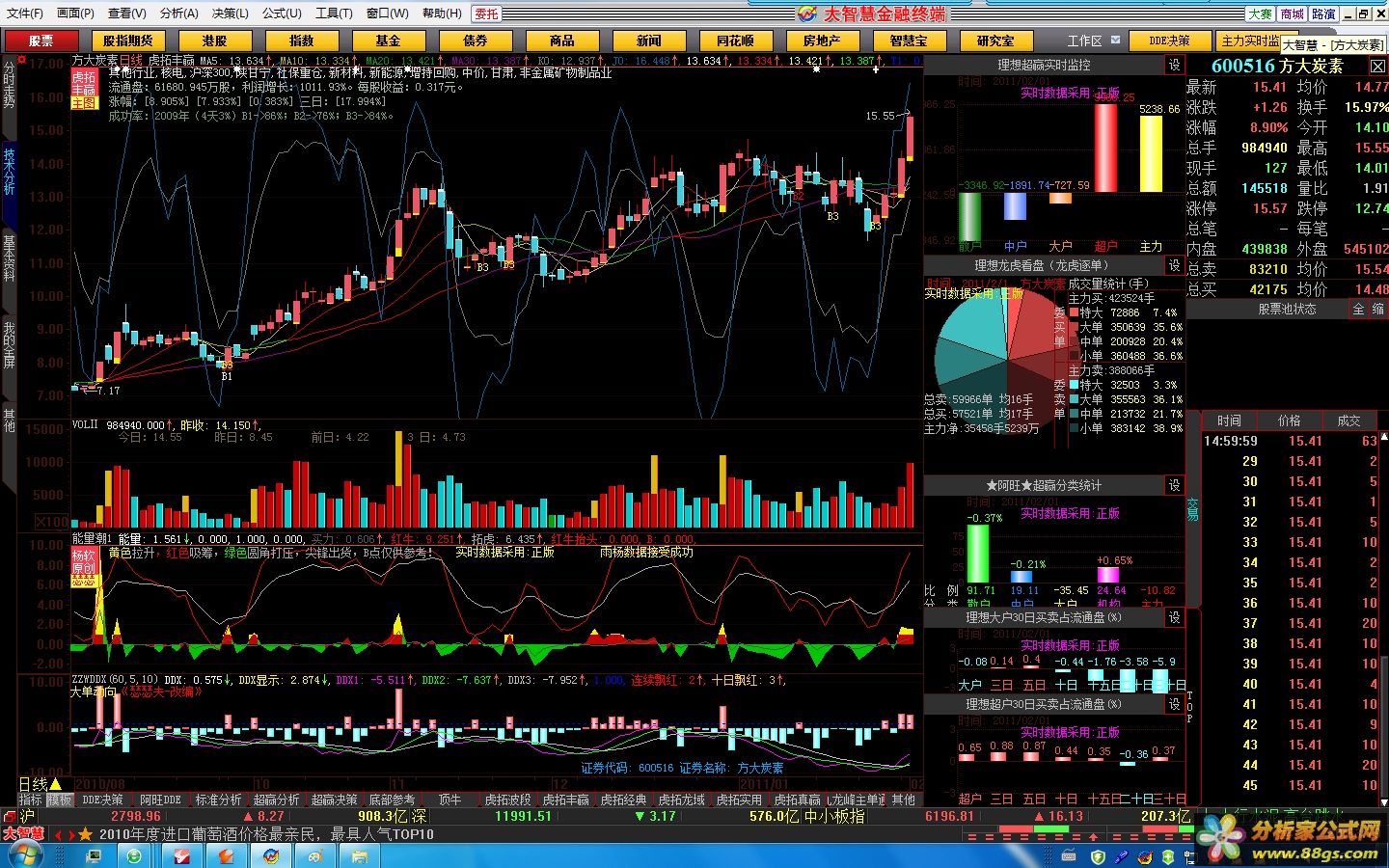Open the 工具(T) menu

pyautogui.click(x=334, y=14)
